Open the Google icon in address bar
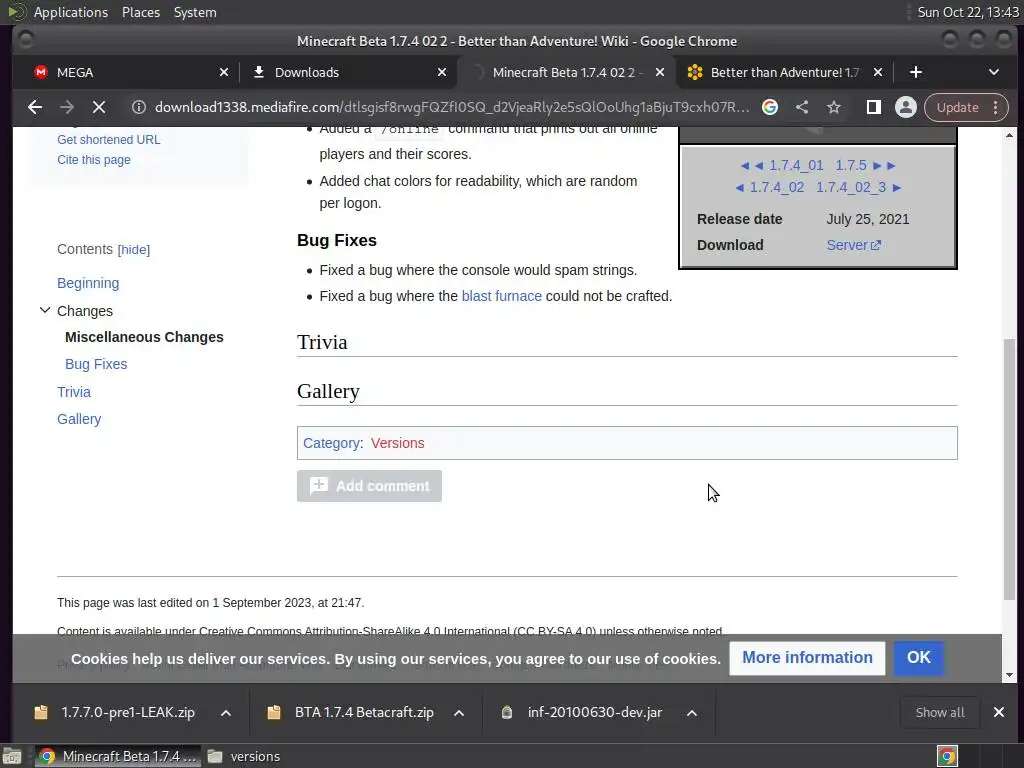This screenshot has width=1024, height=768. [770, 107]
